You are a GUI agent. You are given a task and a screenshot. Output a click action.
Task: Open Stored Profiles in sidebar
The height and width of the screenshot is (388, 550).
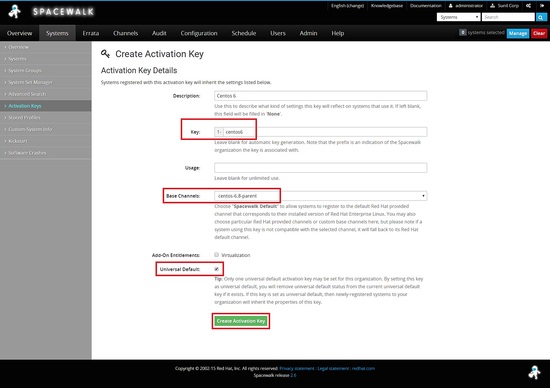pos(46,118)
